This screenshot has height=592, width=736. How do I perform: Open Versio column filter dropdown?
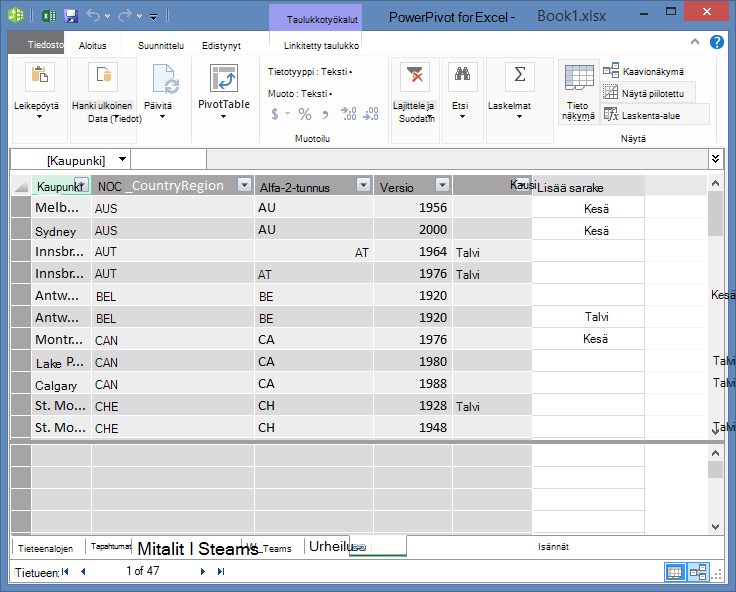tap(442, 185)
